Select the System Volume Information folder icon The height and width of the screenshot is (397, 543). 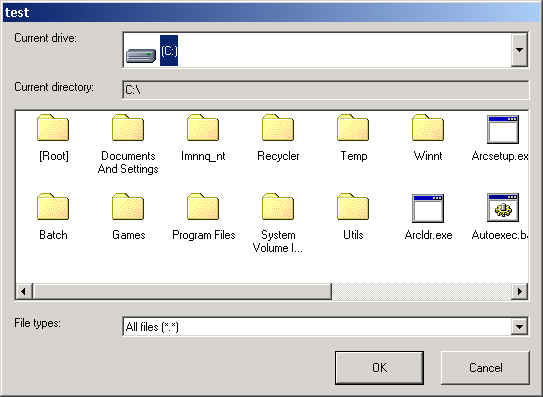click(x=278, y=206)
